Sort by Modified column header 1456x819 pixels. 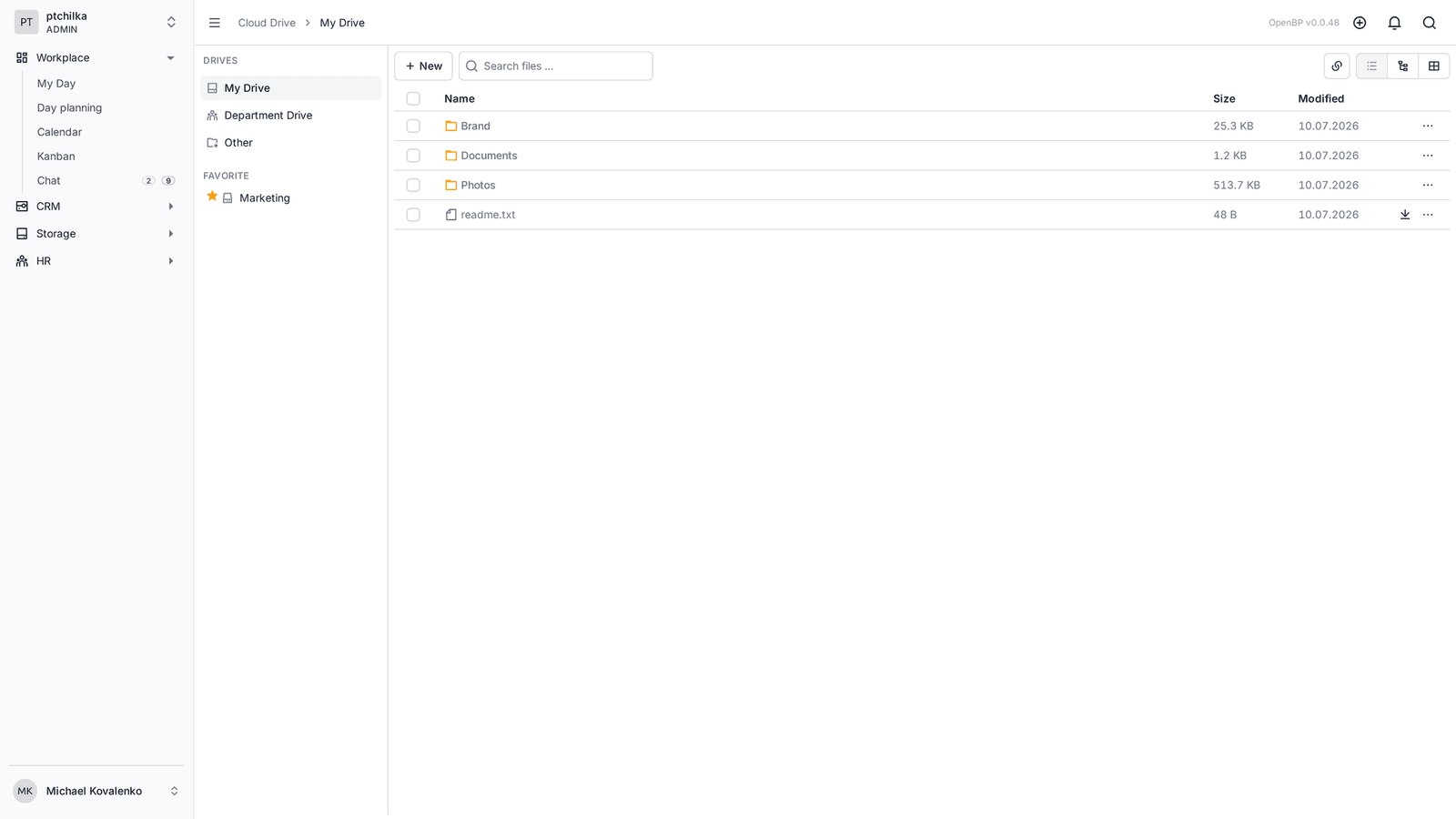(1321, 98)
